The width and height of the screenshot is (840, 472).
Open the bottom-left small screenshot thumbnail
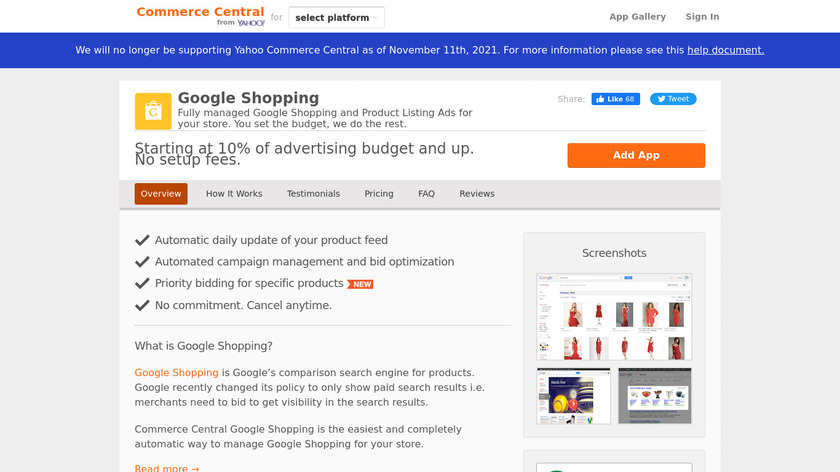click(x=573, y=396)
